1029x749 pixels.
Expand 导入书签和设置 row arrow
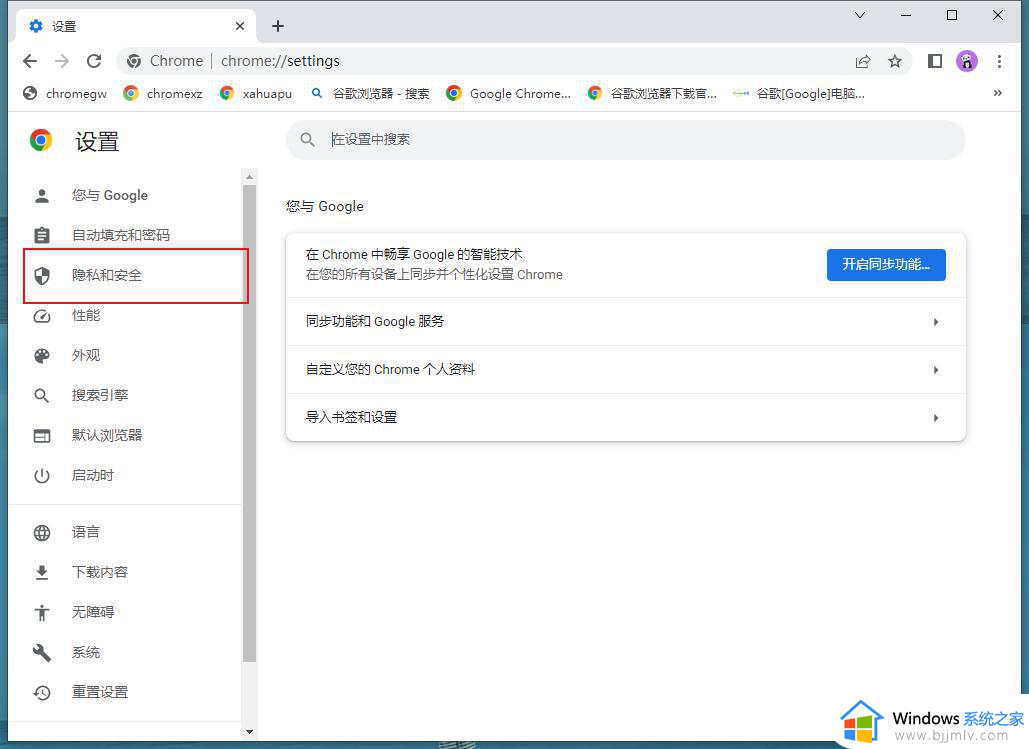(936, 417)
